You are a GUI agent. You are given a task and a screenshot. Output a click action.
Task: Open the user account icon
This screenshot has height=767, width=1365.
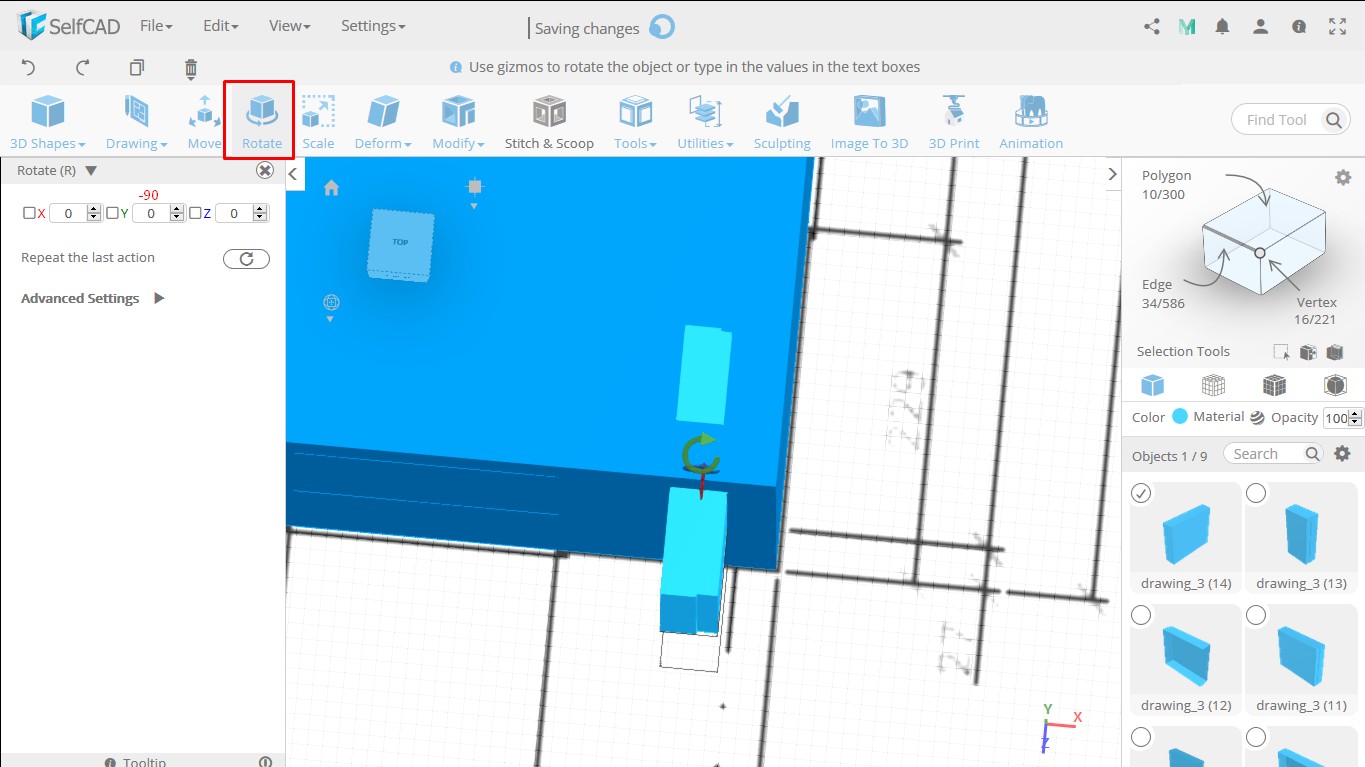click(x=1261, y=27)
